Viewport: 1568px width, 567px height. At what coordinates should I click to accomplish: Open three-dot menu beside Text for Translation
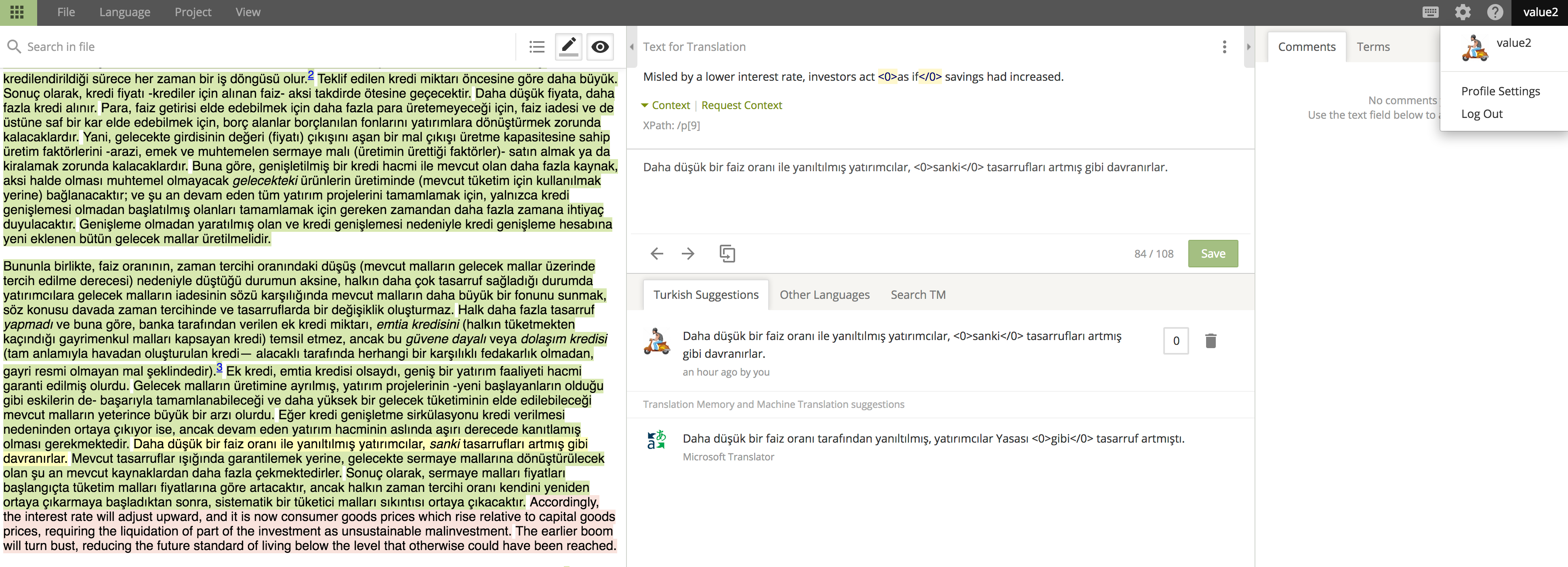tap(1224, 47)
